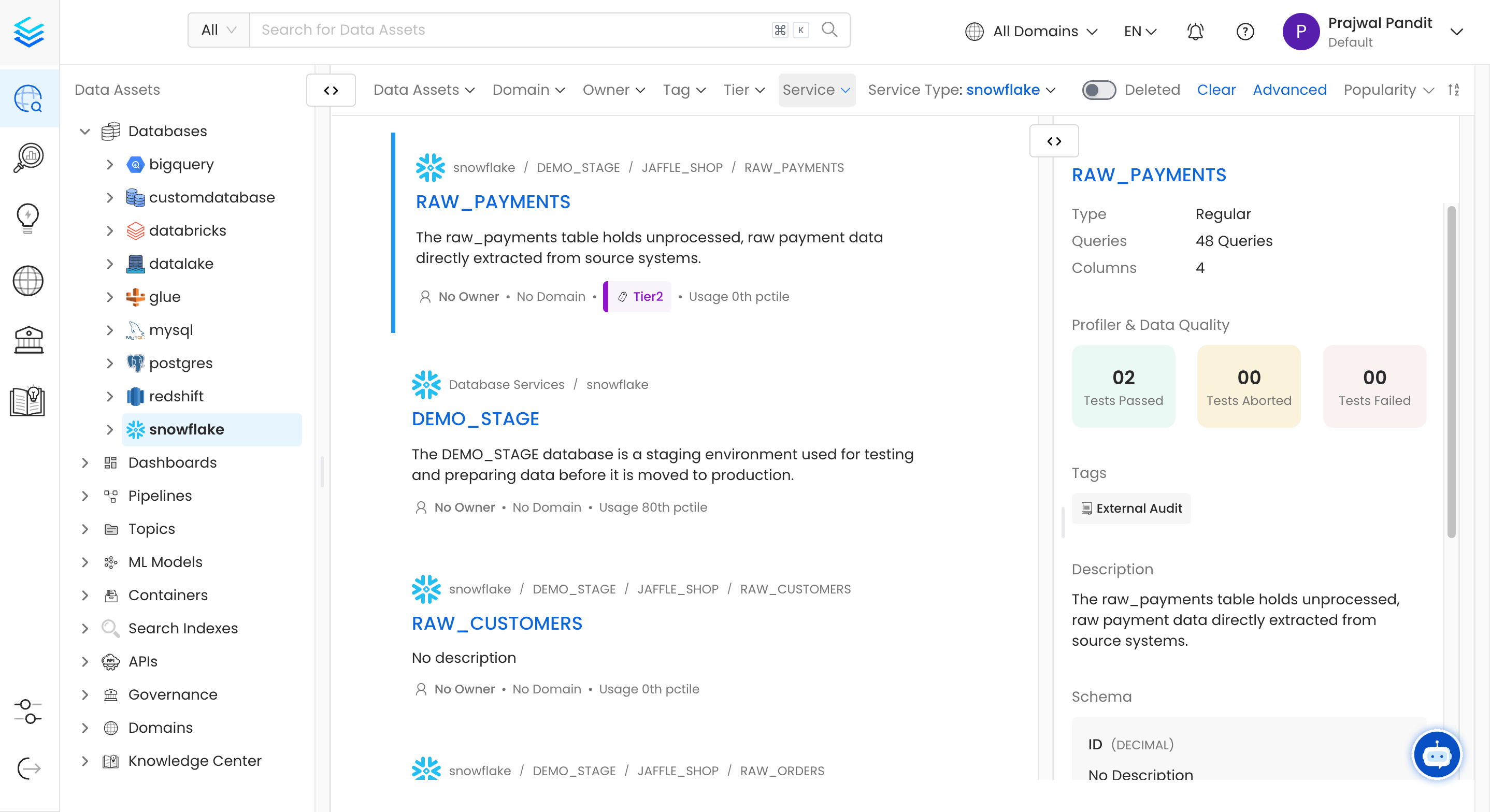Open the Insights lightbulb sidebar icon

click(x=28, y=219)
